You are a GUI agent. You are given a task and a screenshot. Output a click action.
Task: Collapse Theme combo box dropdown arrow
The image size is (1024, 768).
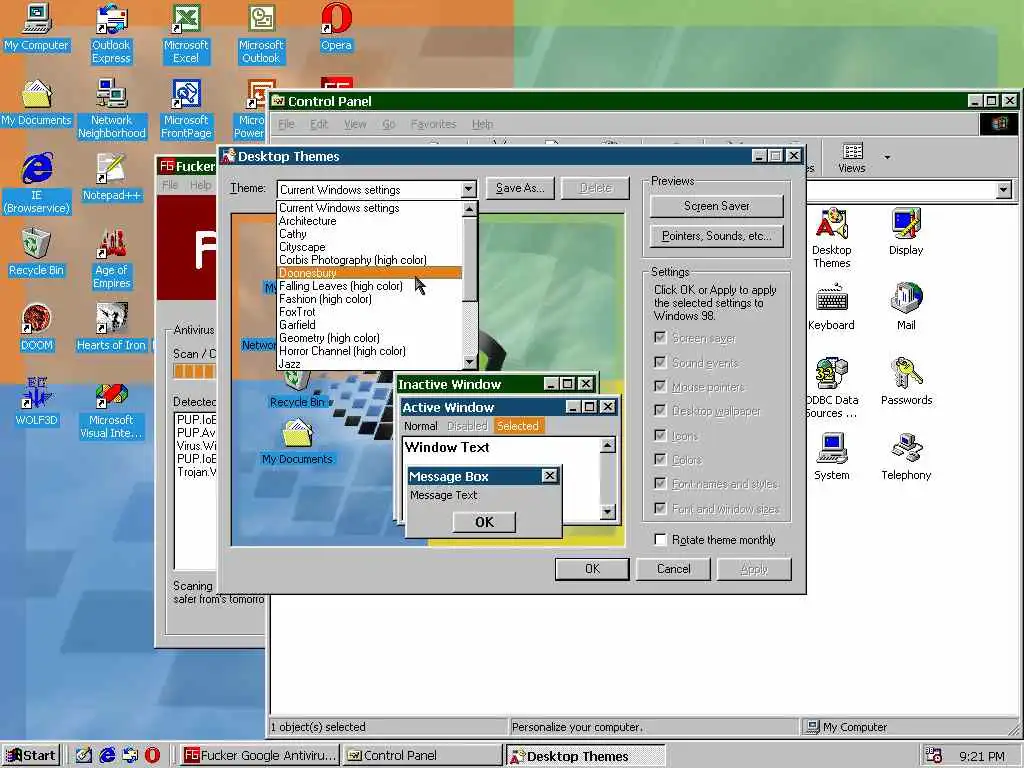468,189
